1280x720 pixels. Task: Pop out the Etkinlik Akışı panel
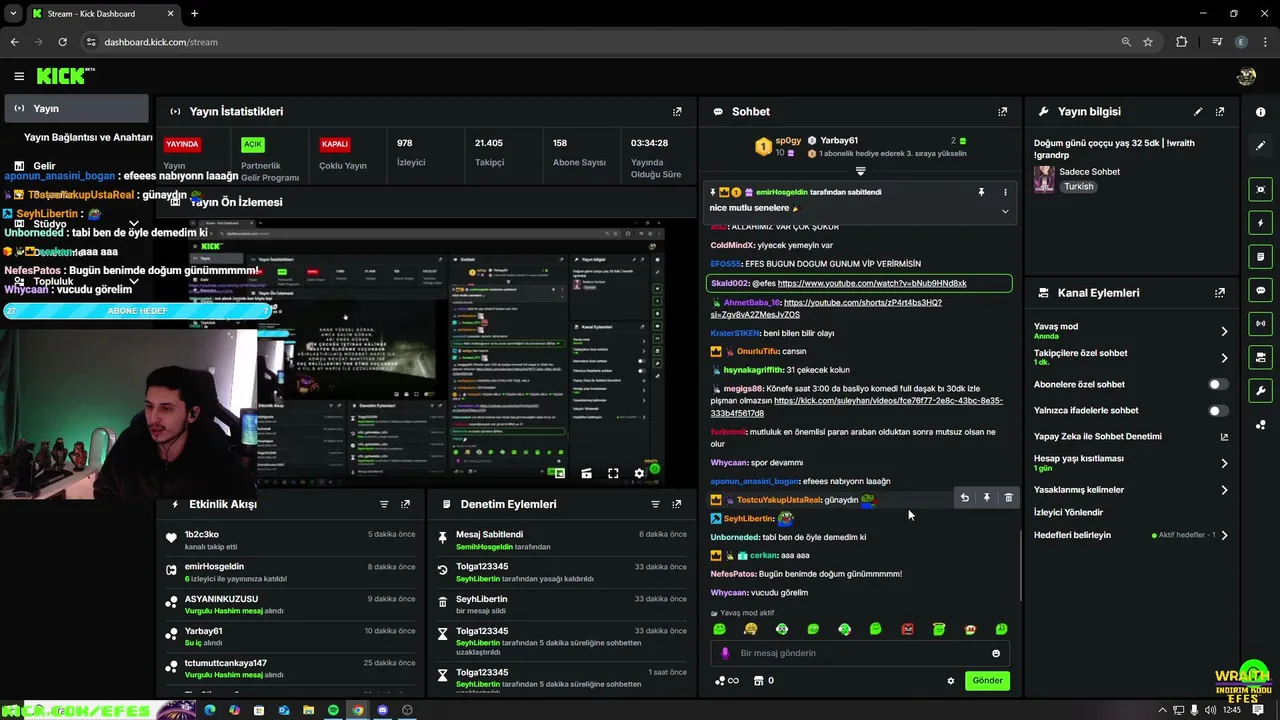[405, 505]
